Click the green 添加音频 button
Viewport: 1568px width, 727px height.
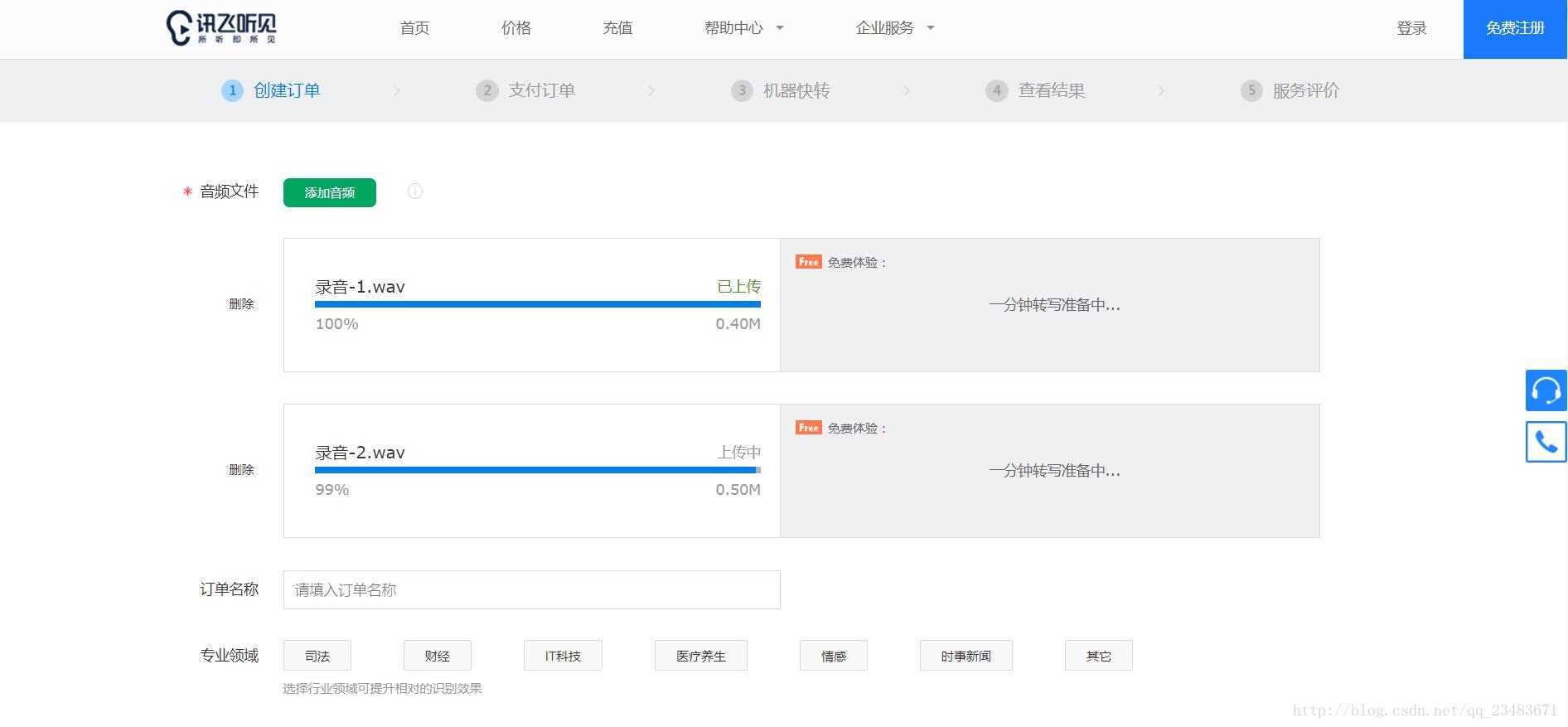[x=330, y=192]
